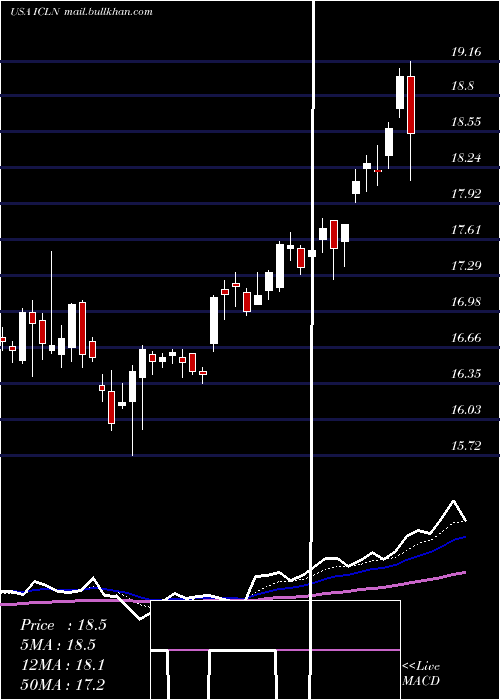Image resolution: width=500 pixels, height=700 pixels.
Task: Click the '<<Live MACD' label
Action: tap(421, 673)
